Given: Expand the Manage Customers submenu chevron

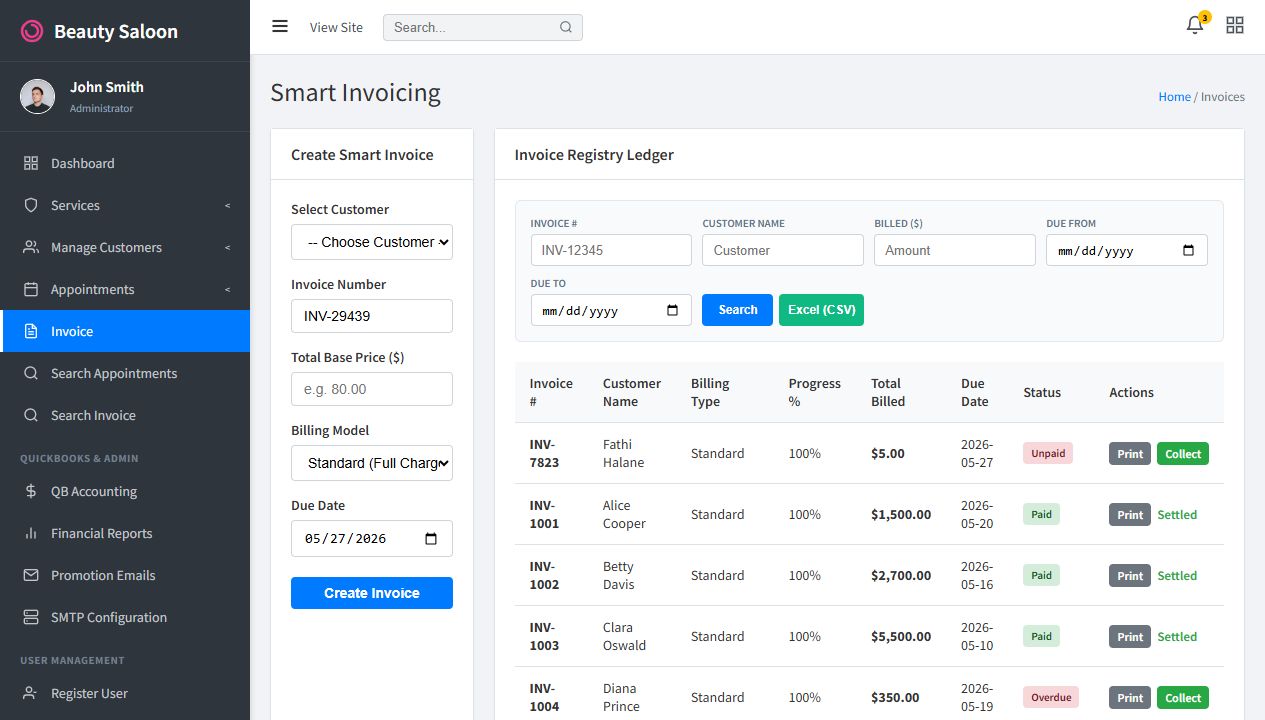Looking at the screenshot, I should point(227,248).
